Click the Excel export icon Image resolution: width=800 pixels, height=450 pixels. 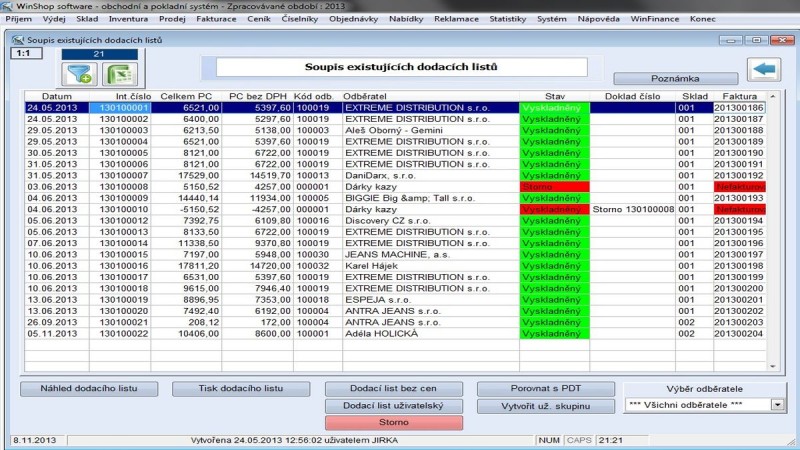click(118, 73)
